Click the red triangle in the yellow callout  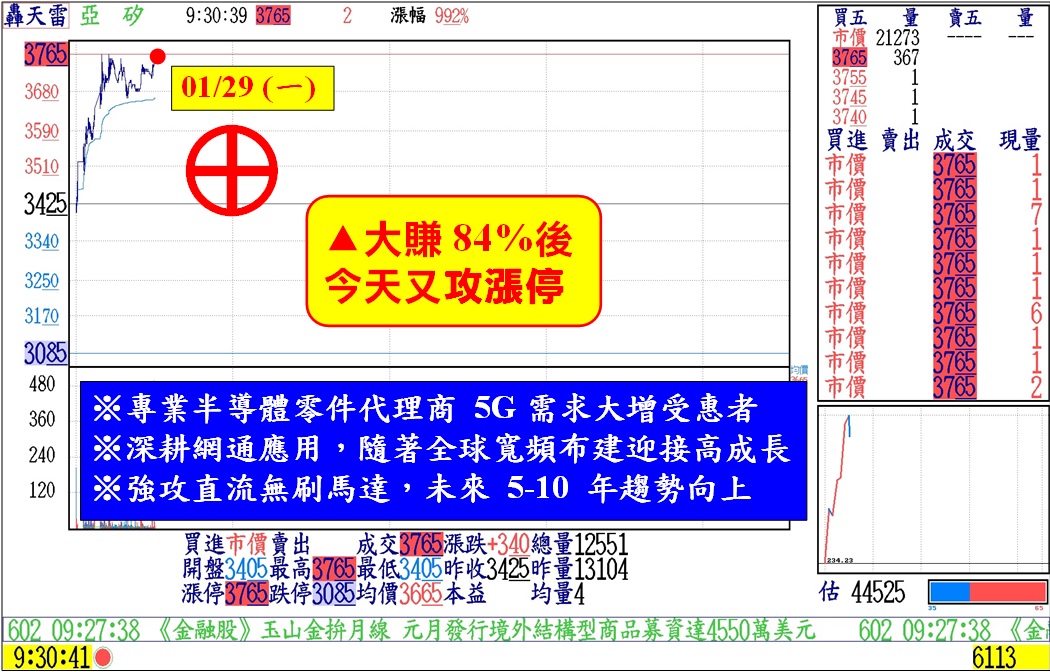coord(342,240)
